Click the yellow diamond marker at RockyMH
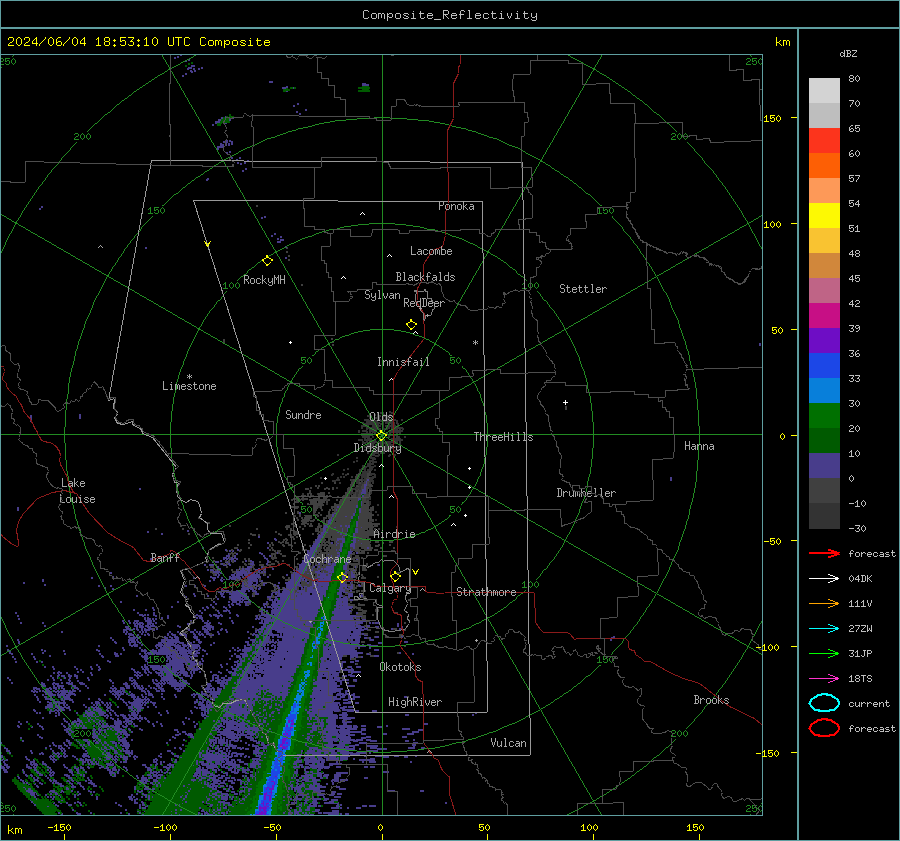The image size is (900, 841). [x=267, y=261]
